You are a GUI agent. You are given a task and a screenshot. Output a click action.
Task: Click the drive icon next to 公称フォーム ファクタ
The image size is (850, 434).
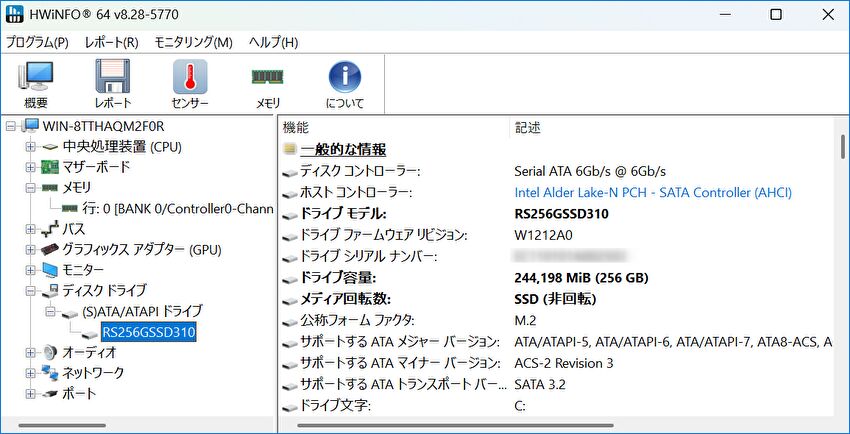tap(290, 322)
